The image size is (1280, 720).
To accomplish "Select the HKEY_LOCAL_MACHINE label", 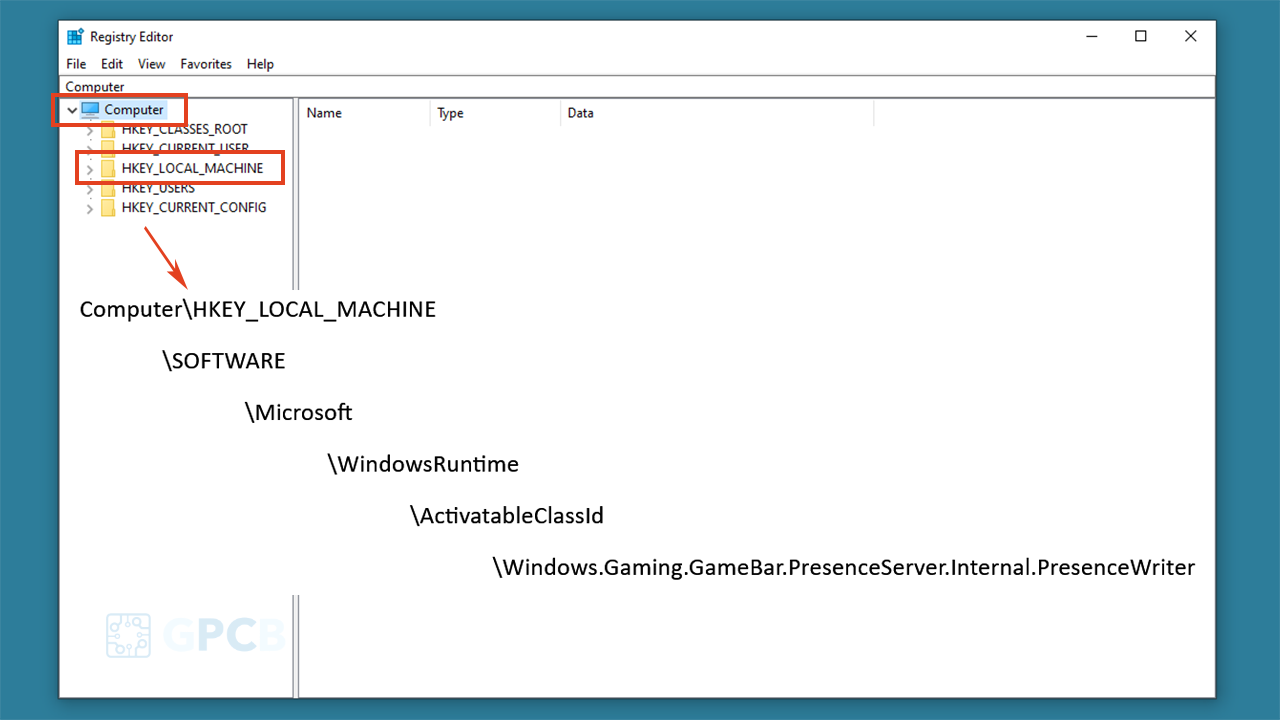I will 193,168.
